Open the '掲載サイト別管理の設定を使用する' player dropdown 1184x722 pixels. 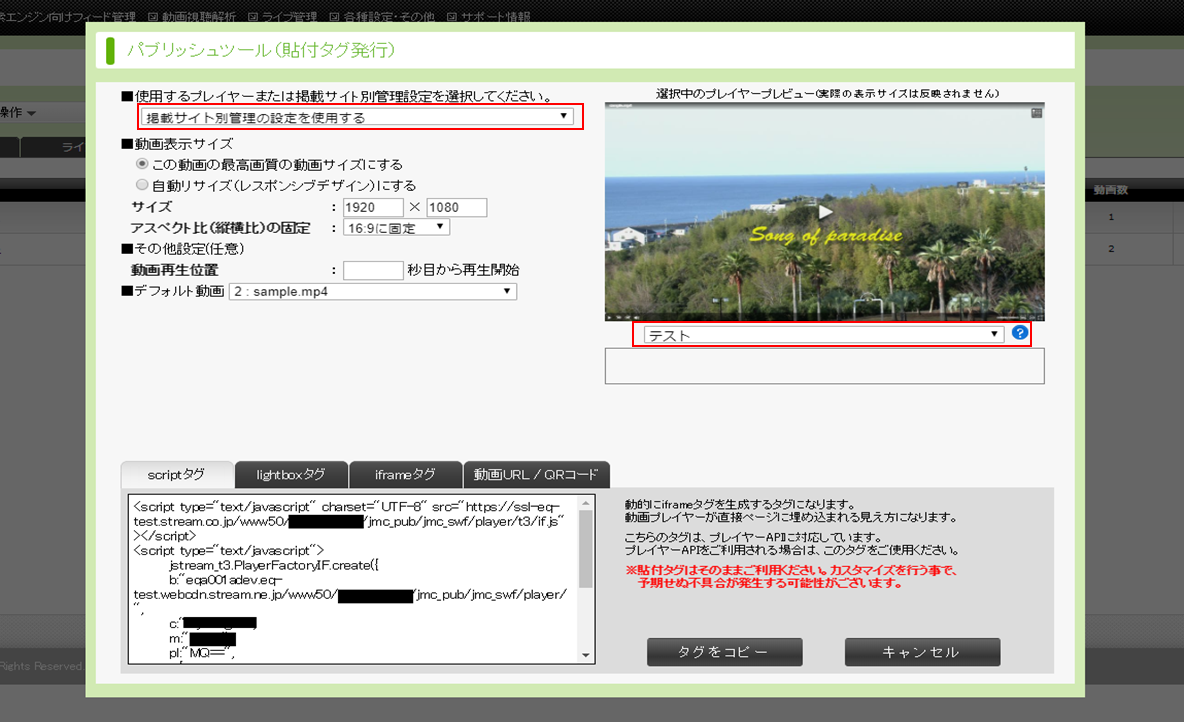(x=357, y=117)
